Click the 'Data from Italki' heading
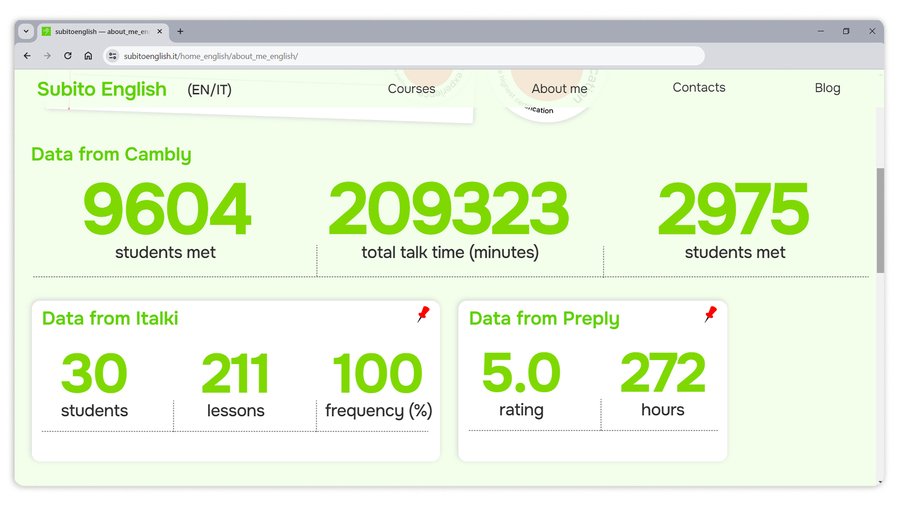Image resolution: width=900 pixels, height=506 pixels. [110, 318]
